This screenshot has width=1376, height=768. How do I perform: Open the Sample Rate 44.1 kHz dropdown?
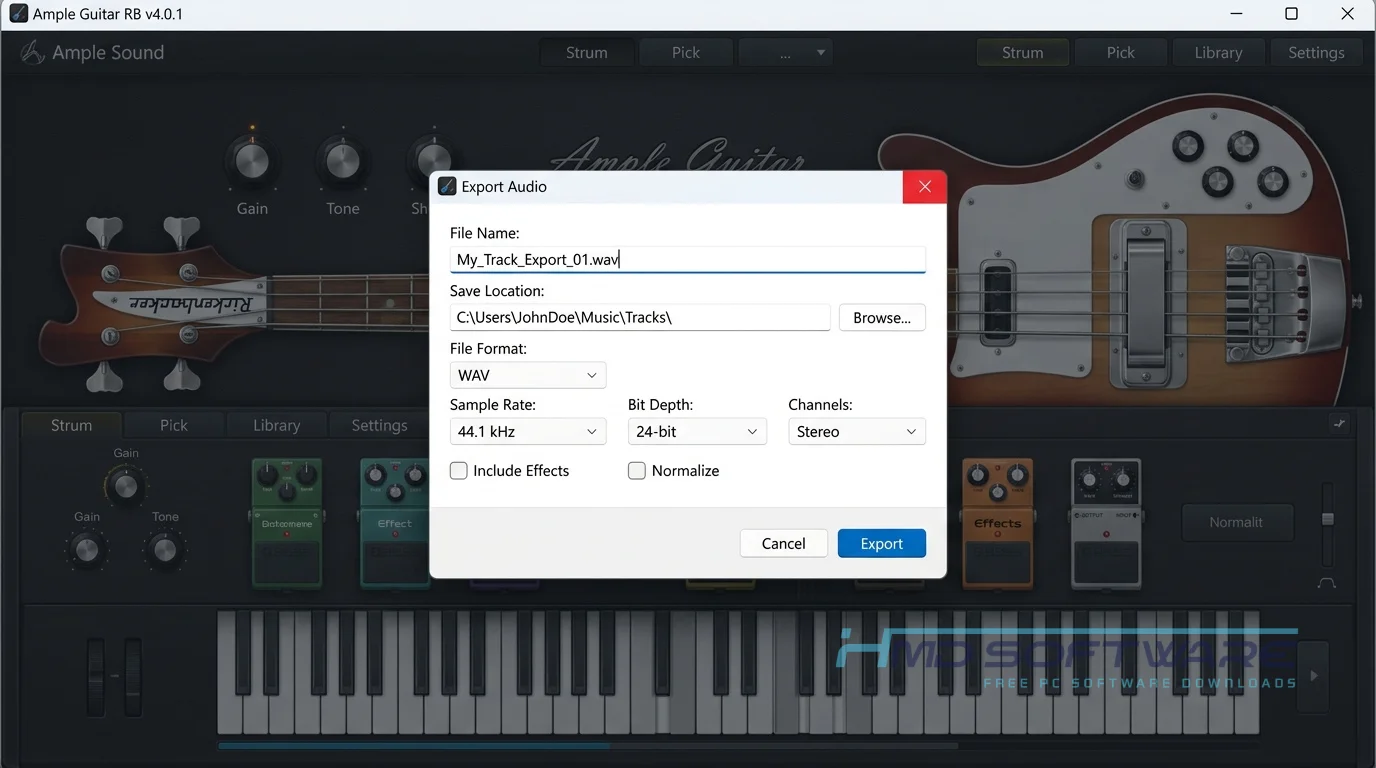pos(528,432)
